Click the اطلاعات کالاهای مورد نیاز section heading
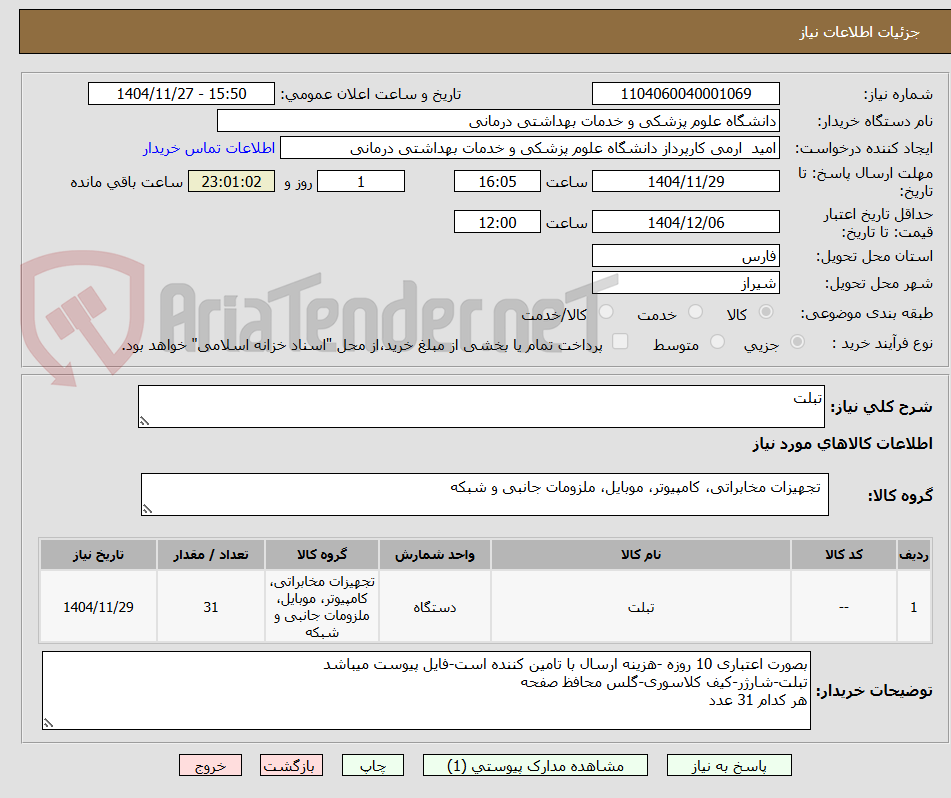The image size is (951, 798). click(842, 443)
